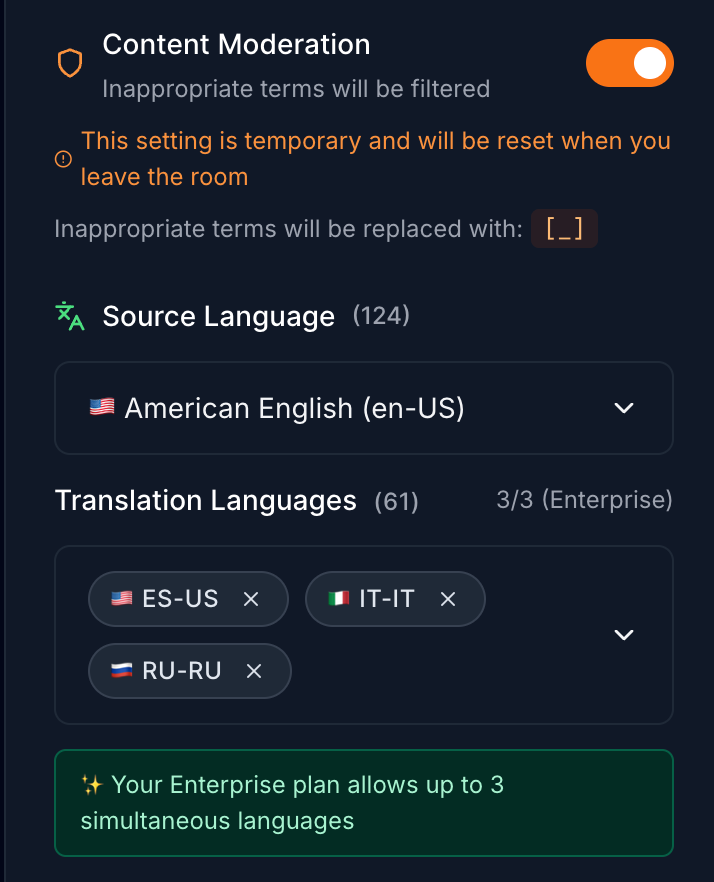Remove the IT-IT translation language
The height and width of the screenshot is (882, 714).
(448, 599)
